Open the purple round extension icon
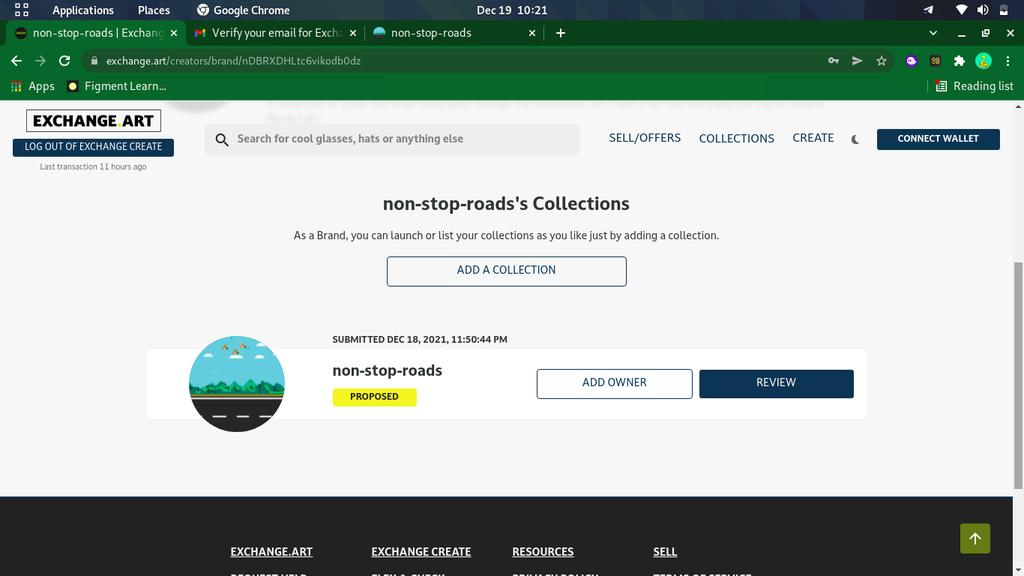The image size is (1024, 576). 912,61
